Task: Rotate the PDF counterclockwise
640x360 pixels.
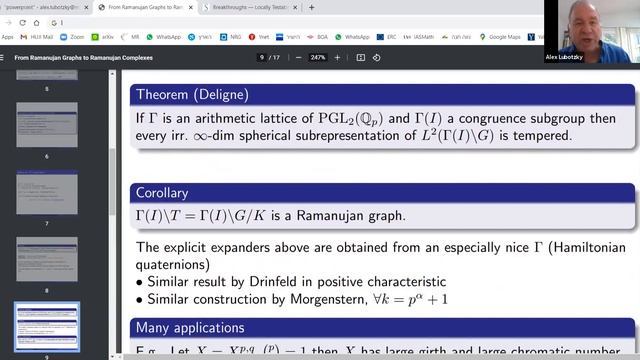Action: [x=376, y=58]
